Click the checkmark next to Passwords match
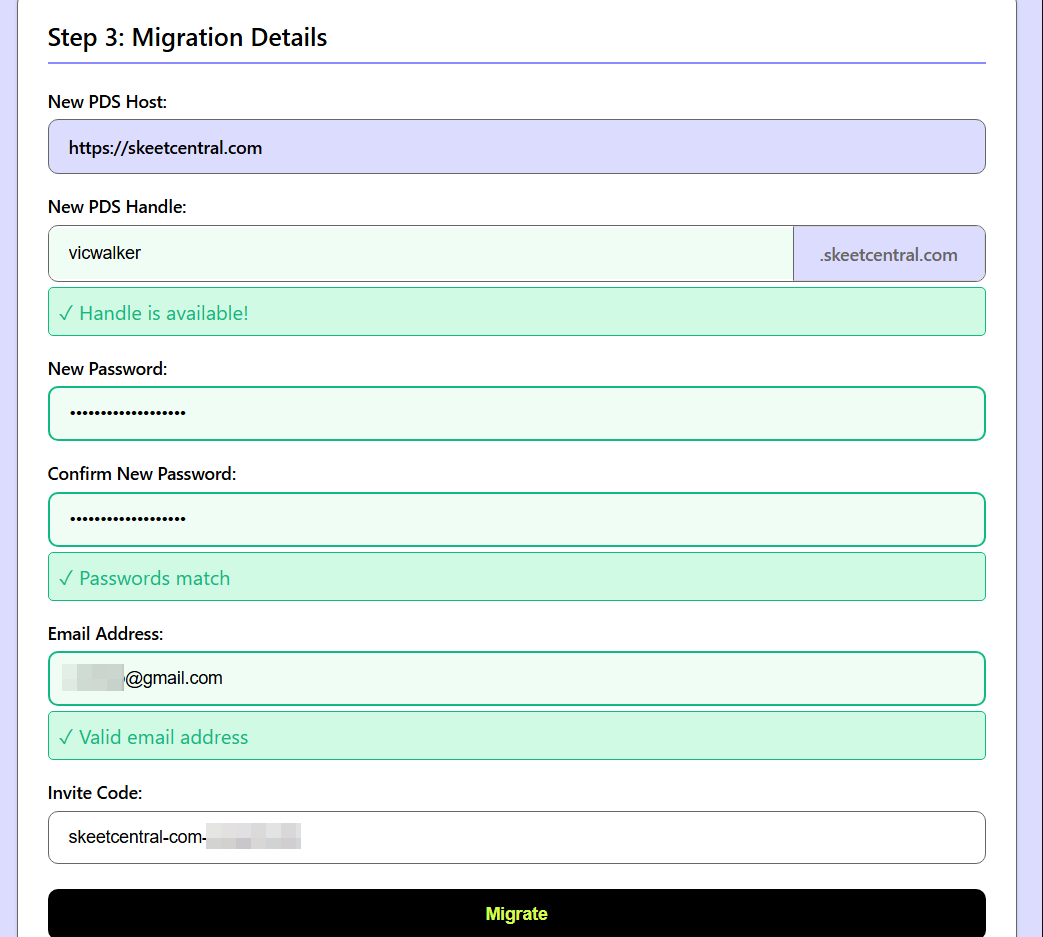The image size is (1043, 937). (x=66, y=578)
